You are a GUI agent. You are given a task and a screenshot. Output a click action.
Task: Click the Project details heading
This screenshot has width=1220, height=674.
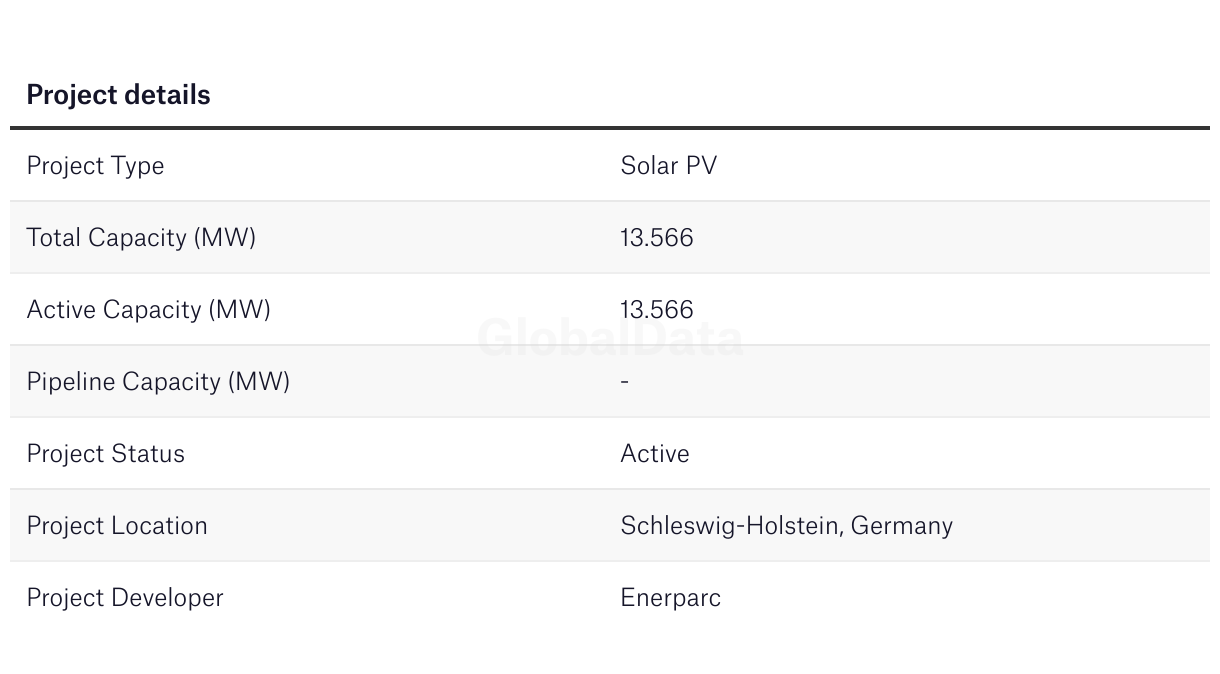118,95
